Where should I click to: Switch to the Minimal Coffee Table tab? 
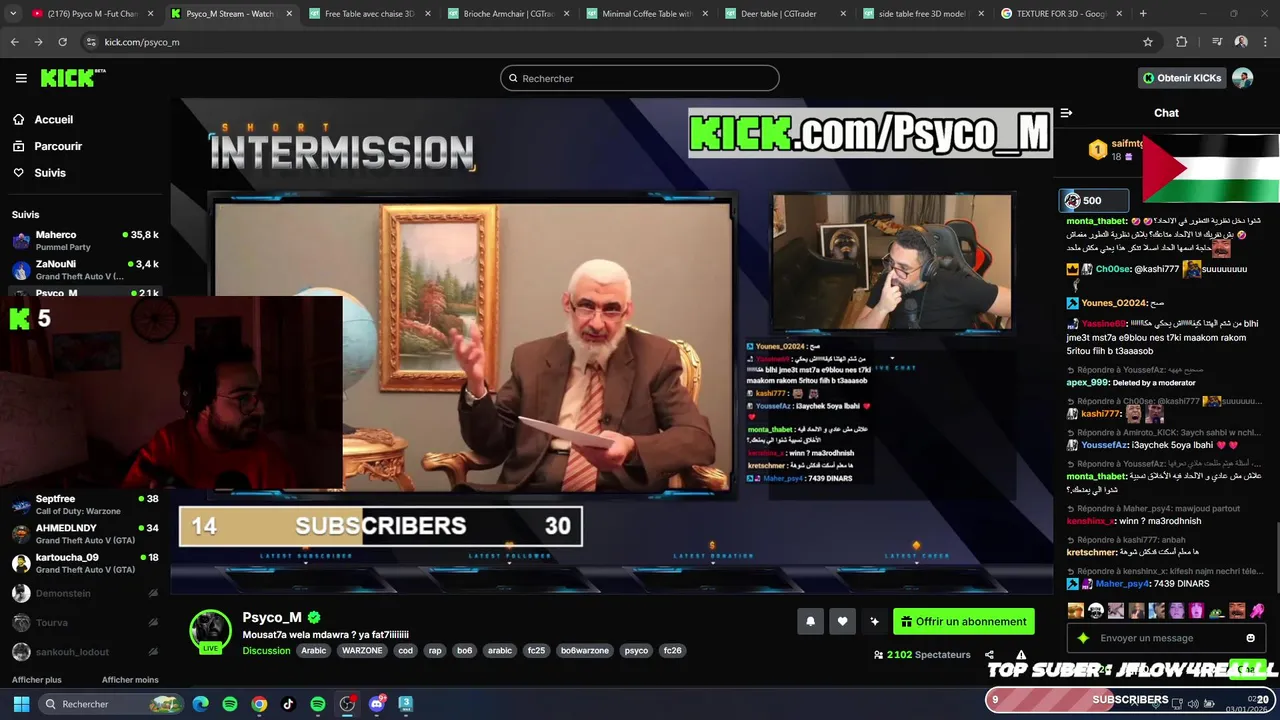pos(647,14)
